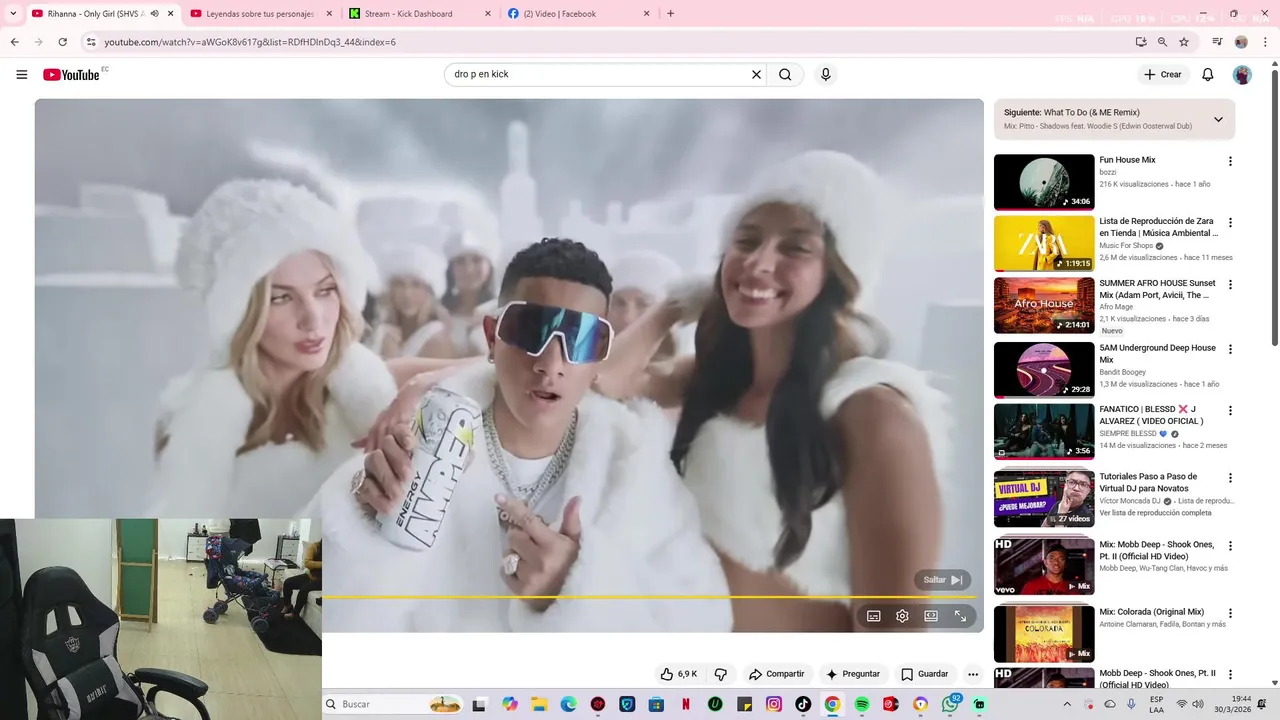Click the Music For Shops channel name
This screenshot has width=1280, height=720.
[1126, 246]
